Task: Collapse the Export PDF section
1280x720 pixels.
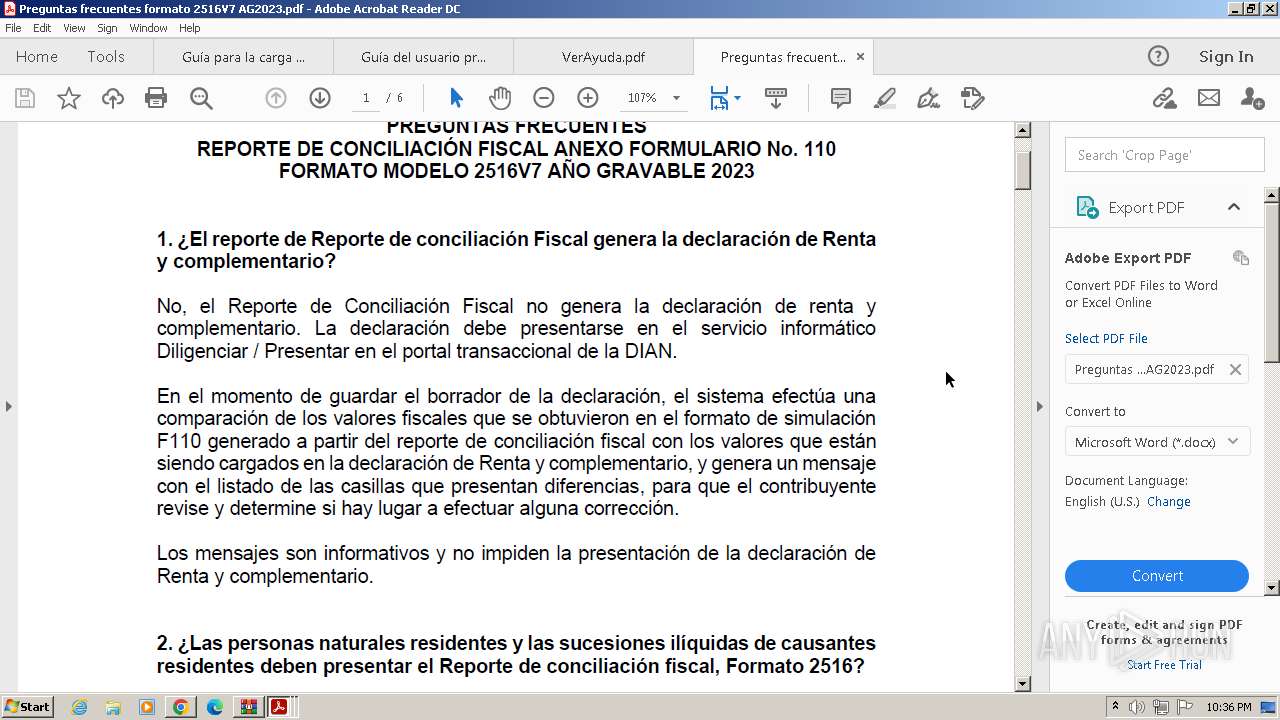Action: pos(1234,207)
